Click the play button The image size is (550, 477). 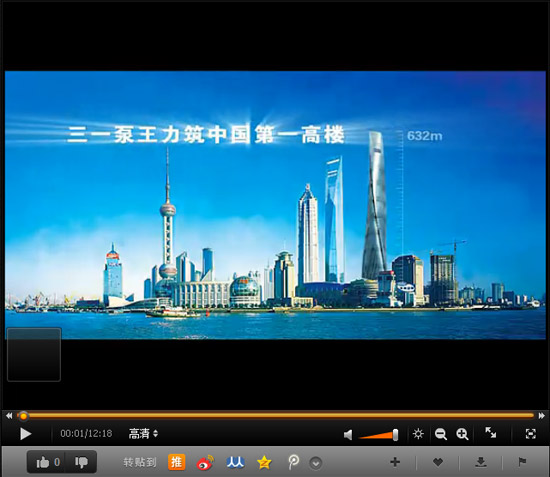click(x=25, y=434)
